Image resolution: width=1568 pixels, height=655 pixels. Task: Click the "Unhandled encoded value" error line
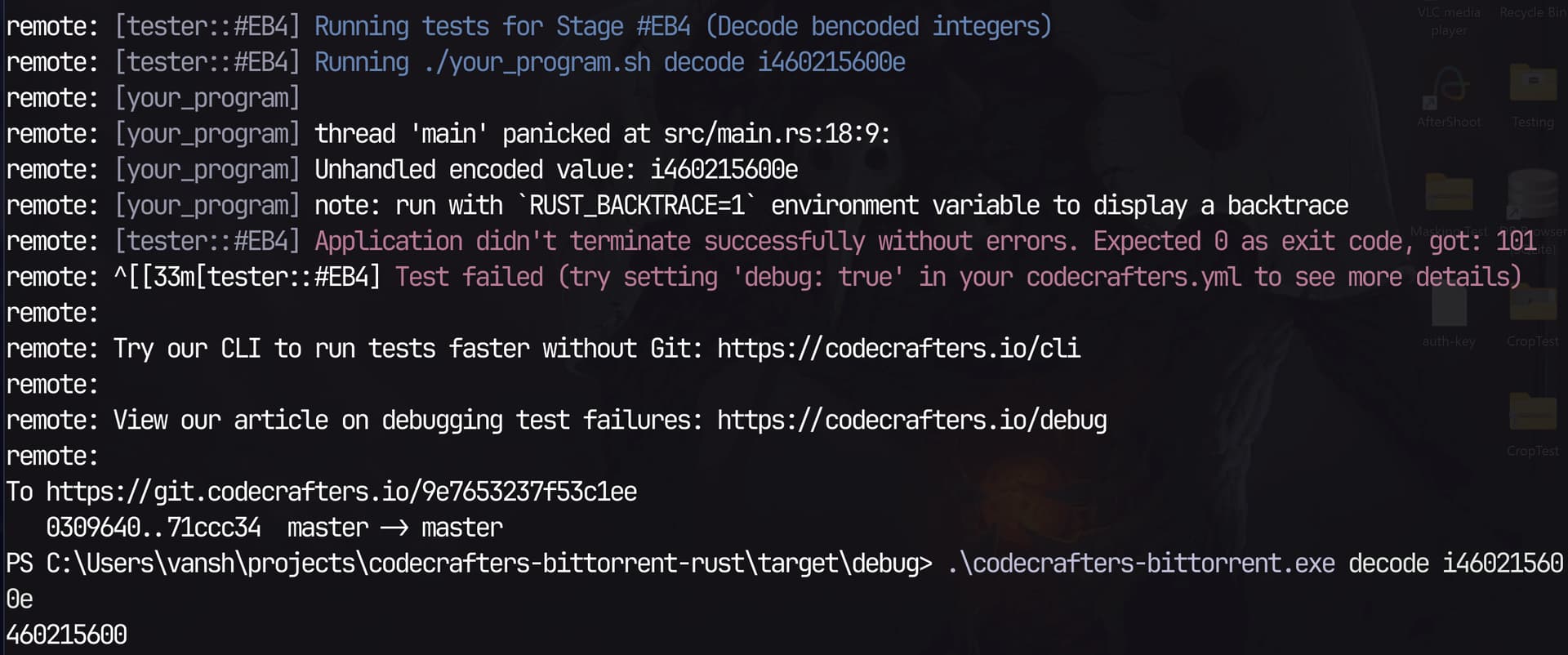(x=556, y=170)
